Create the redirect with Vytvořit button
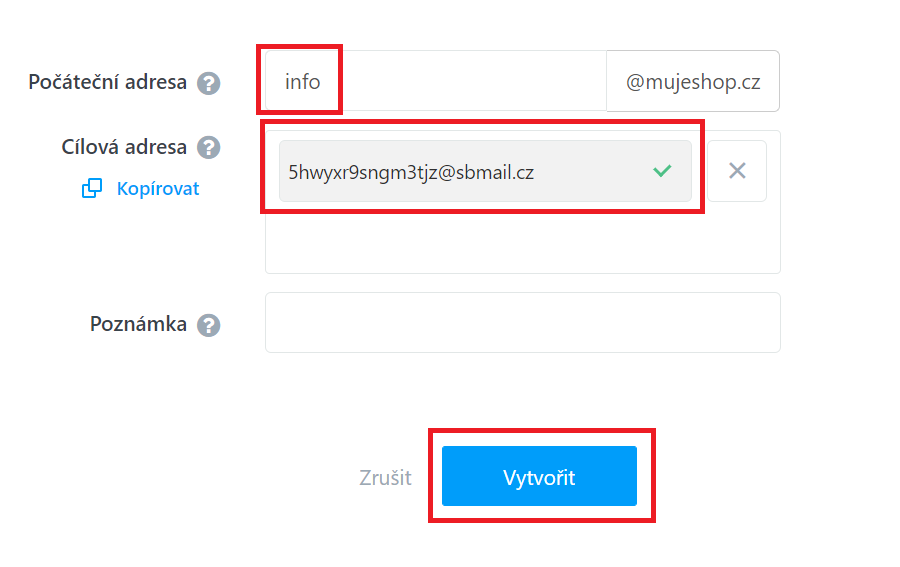 click(539, 476)
